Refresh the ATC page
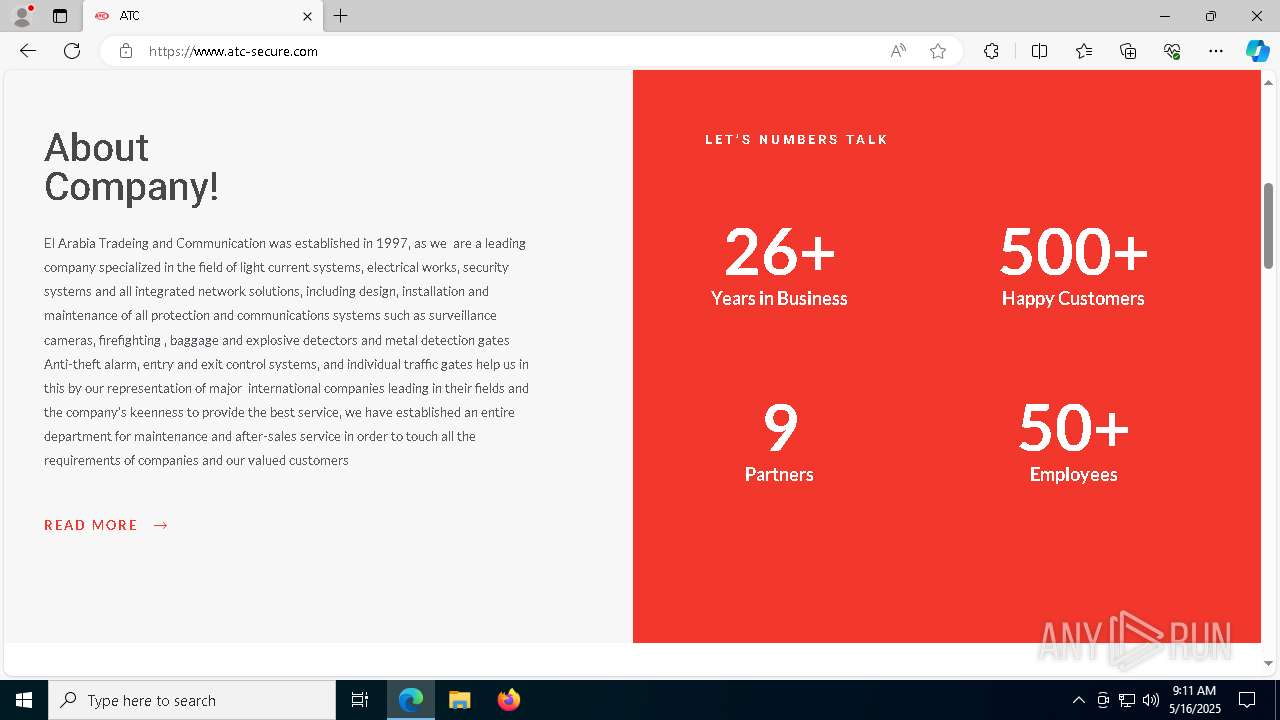The image size is (1280, 720). click(x=72, y=51)
